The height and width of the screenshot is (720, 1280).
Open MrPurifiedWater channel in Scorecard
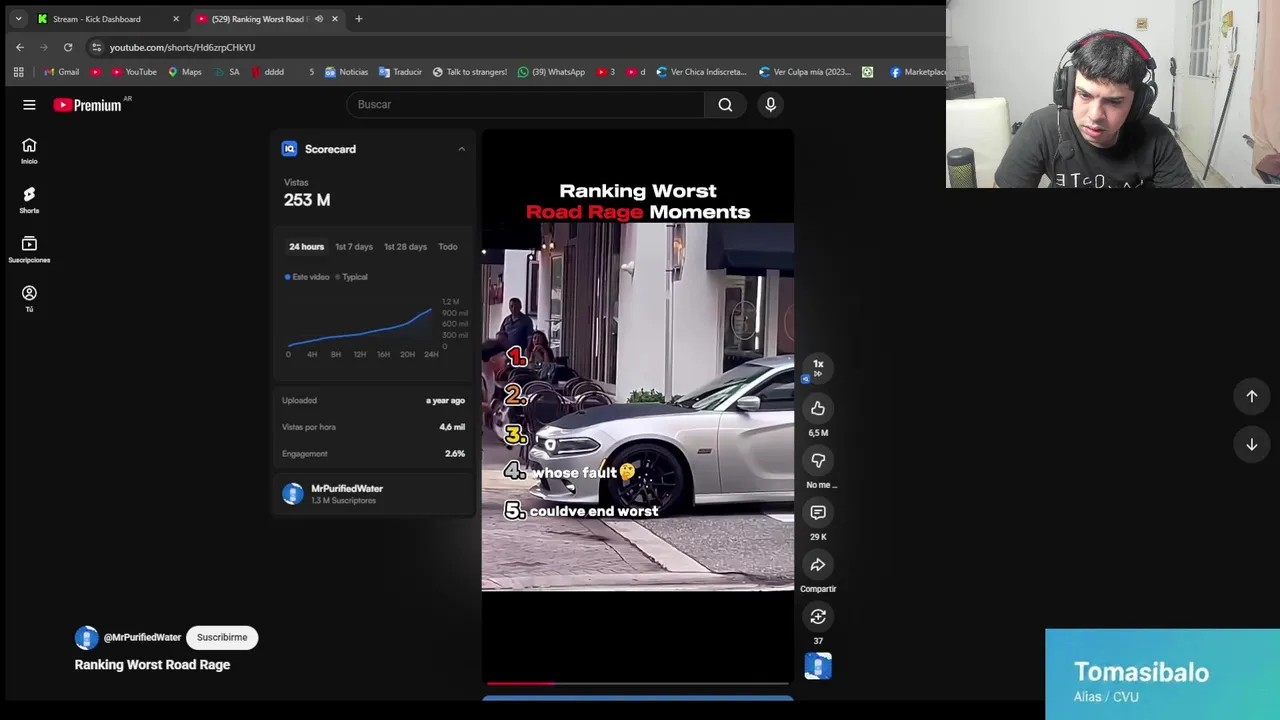pyautogui.click(x=346, y=489)
